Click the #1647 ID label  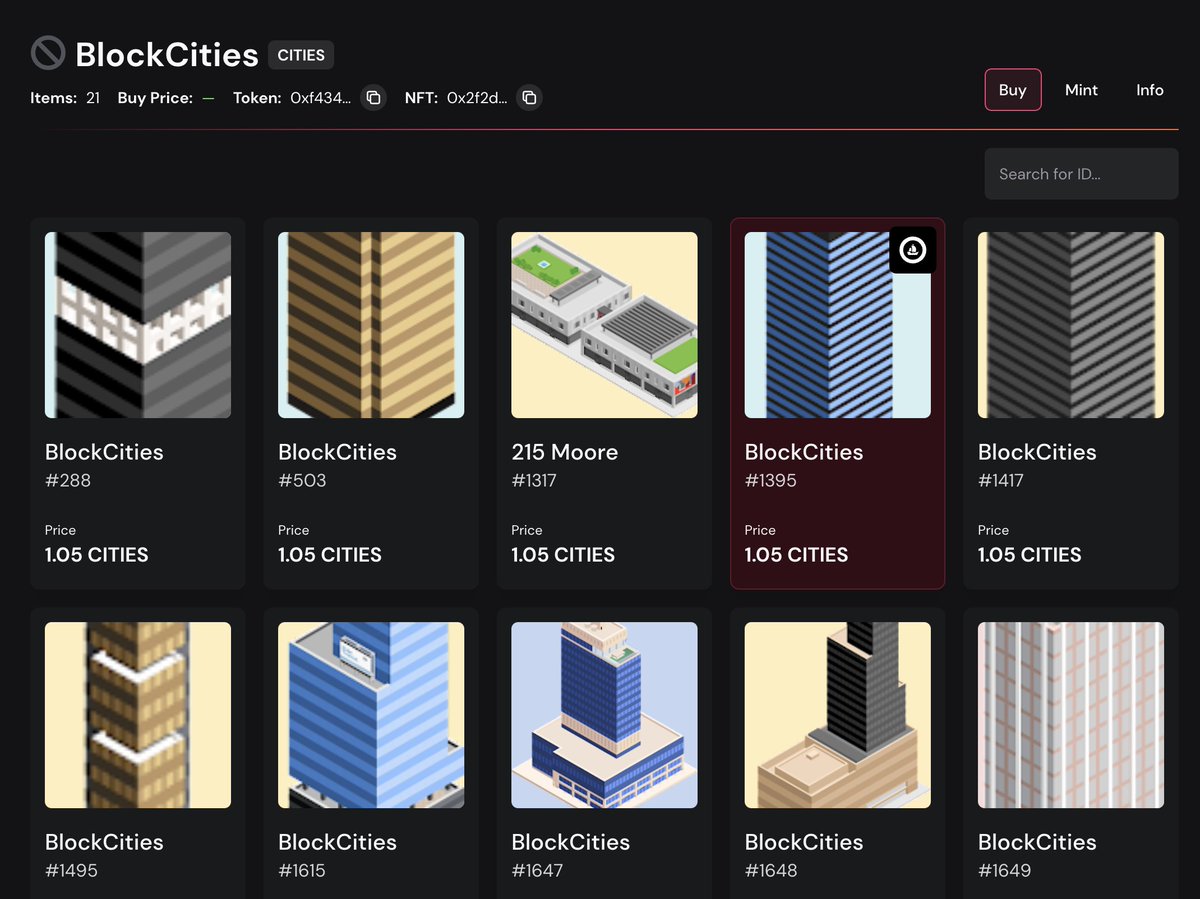pyautogui.click(x=537, y=870)
